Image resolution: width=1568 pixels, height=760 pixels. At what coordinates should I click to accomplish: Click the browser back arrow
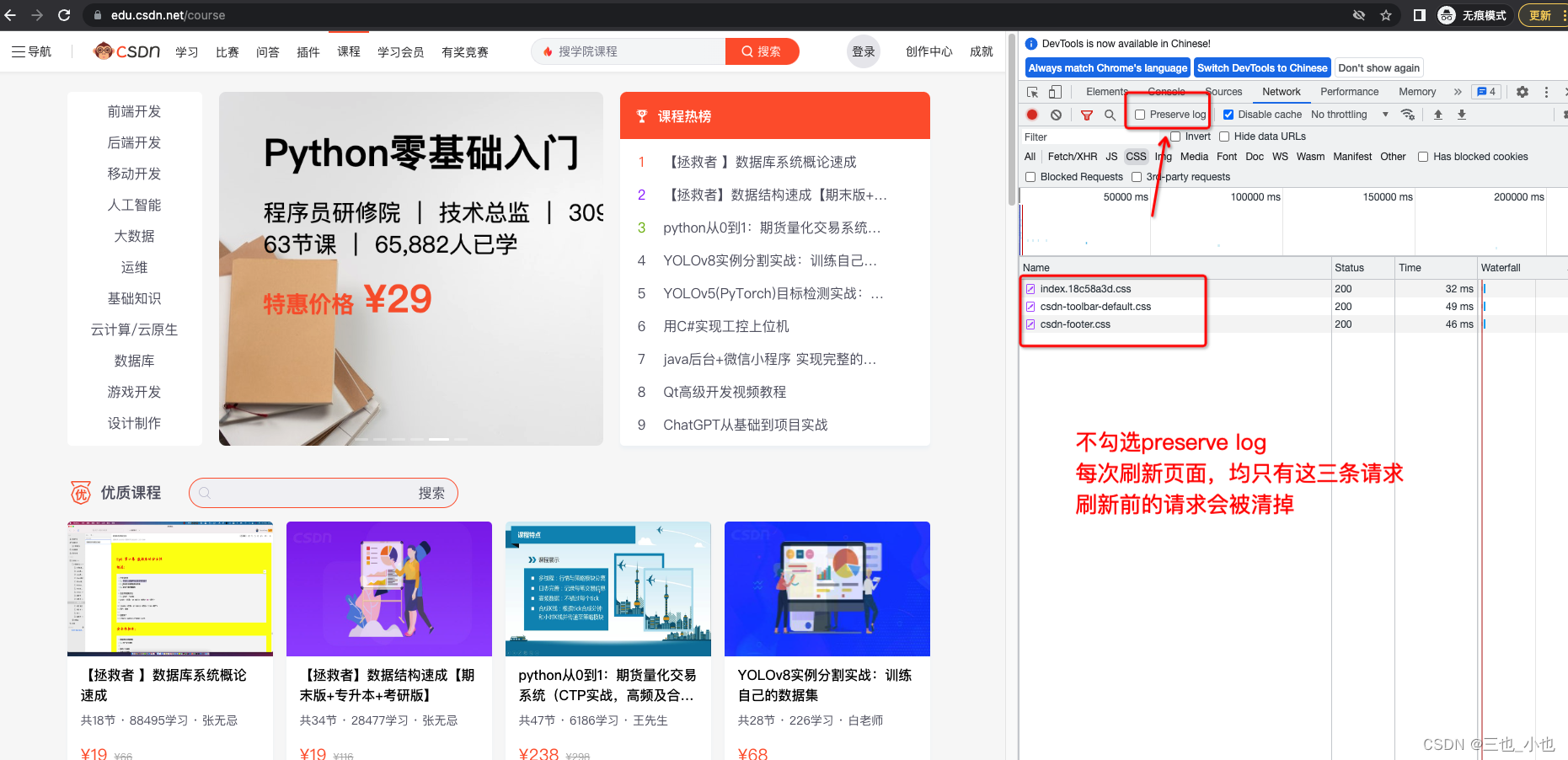click(x=10, y=15)
